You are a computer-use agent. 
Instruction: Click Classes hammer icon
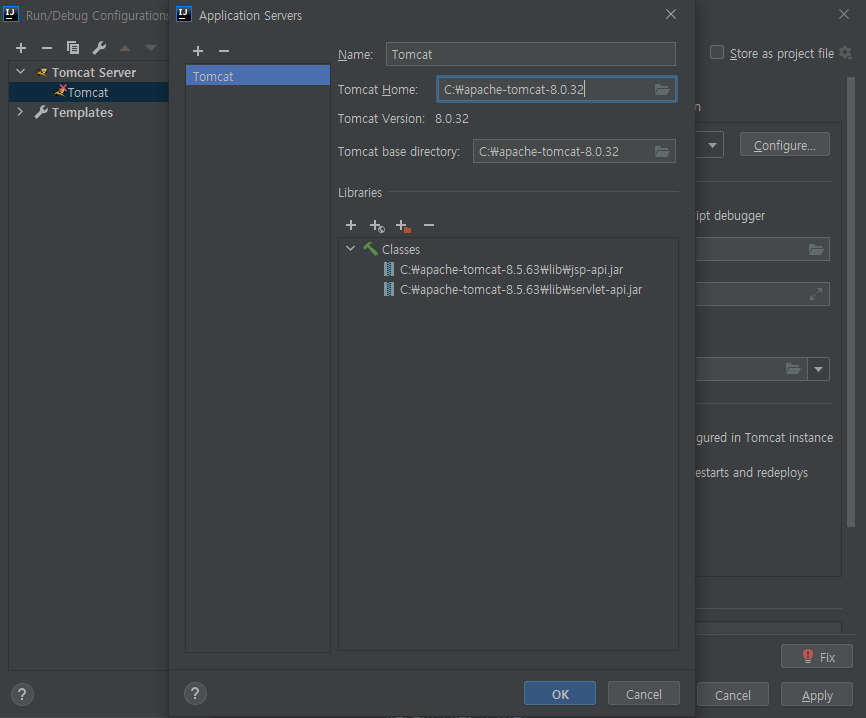(370, 249)
